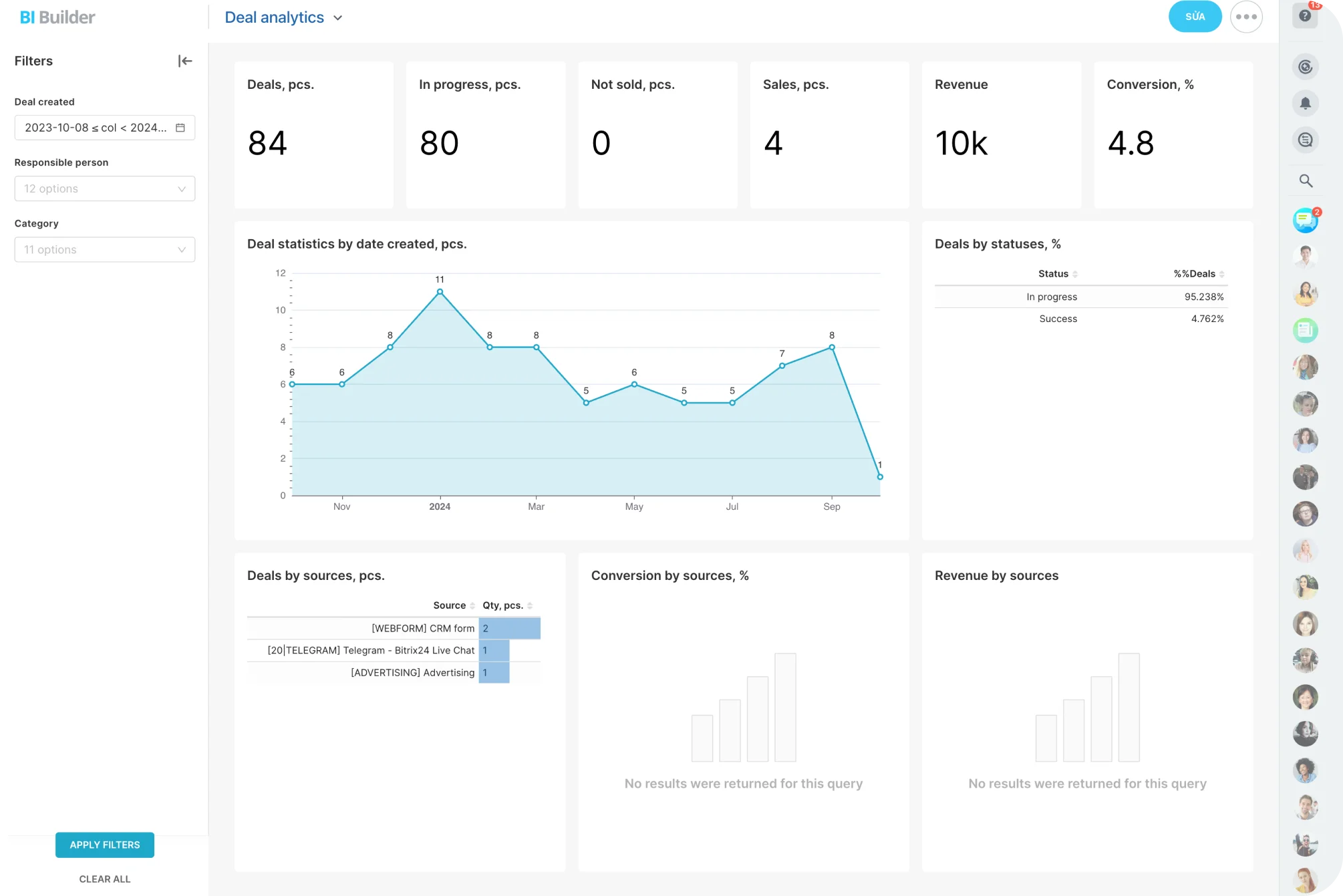
Task: Open the Responsible person dropdown filter
Action: [x=104, y=188]
